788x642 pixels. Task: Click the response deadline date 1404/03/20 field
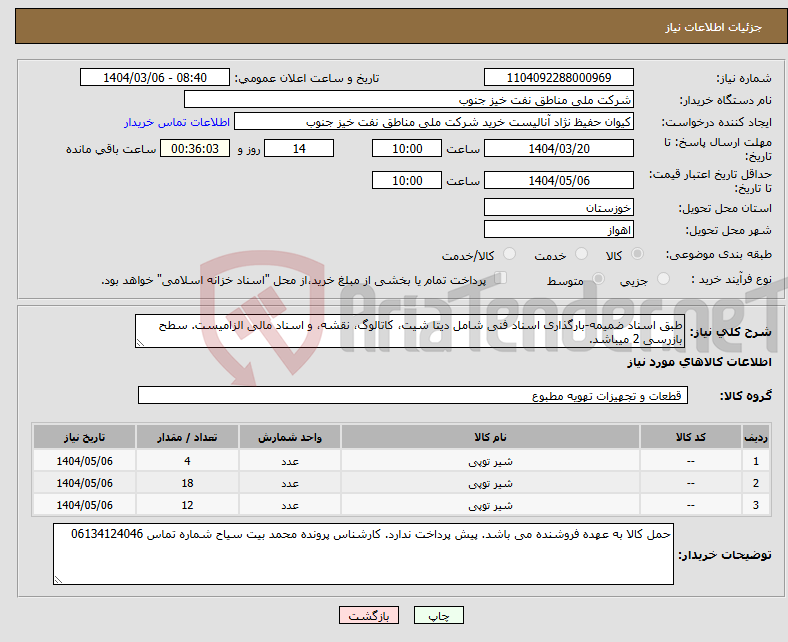click(x=559, y=149)
